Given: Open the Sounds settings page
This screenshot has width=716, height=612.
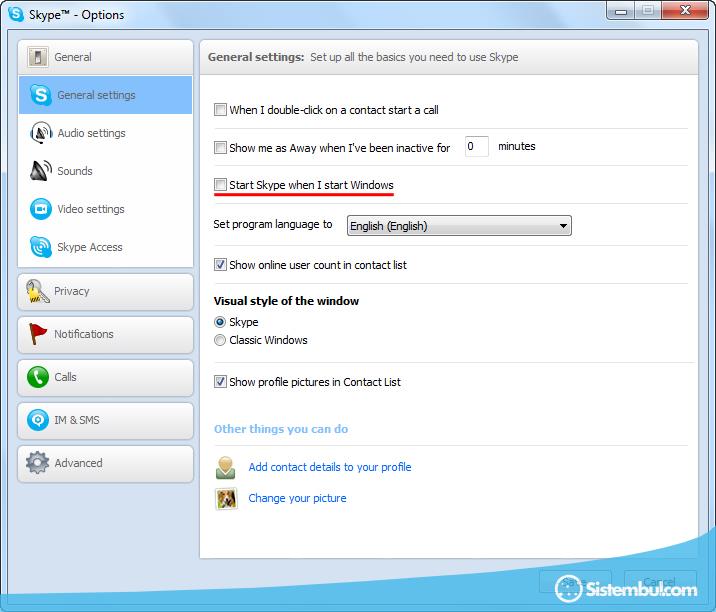Looking at the screenshot, I should click(105, 171).
